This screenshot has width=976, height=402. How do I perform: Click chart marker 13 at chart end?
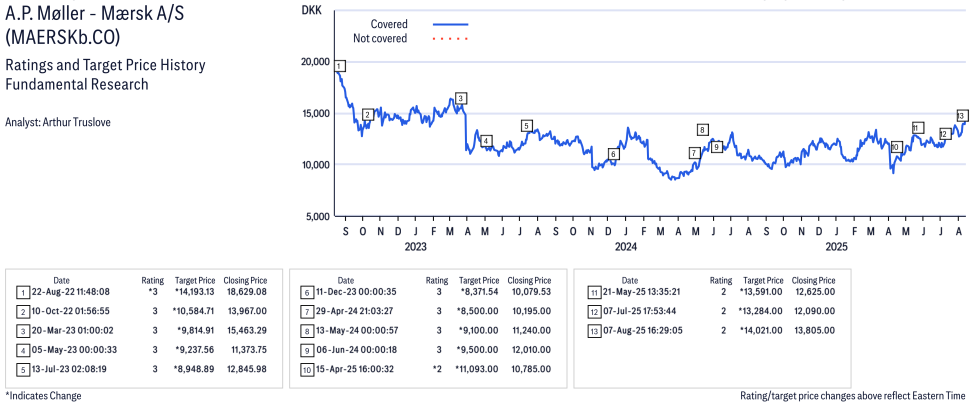[x=962, y=116]
